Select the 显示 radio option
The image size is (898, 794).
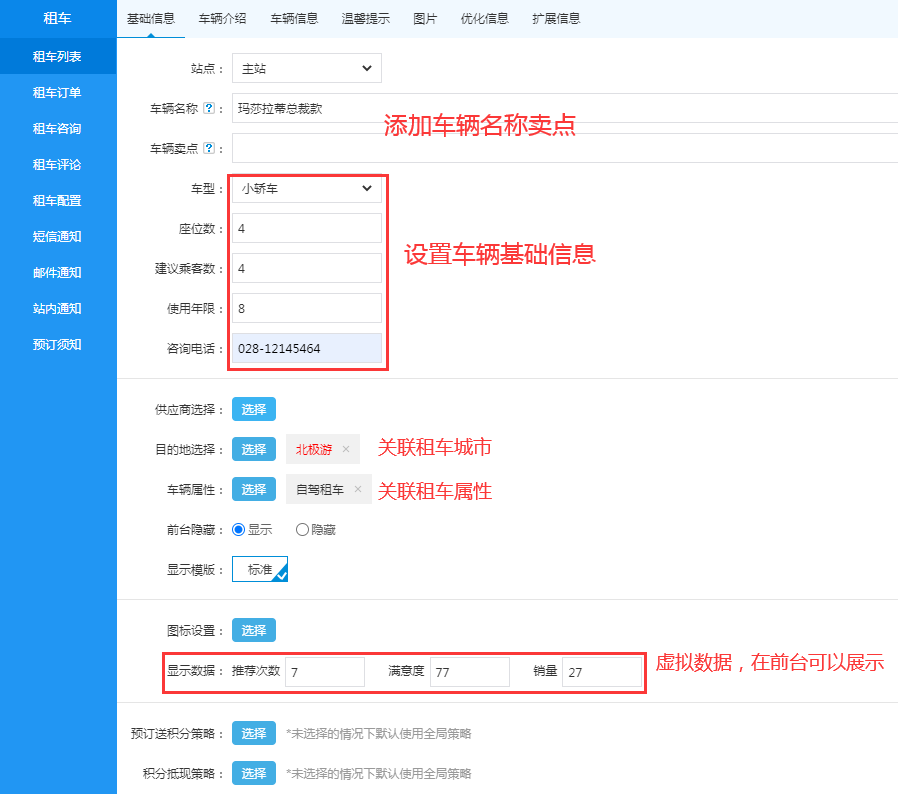[x=239, y=530]
